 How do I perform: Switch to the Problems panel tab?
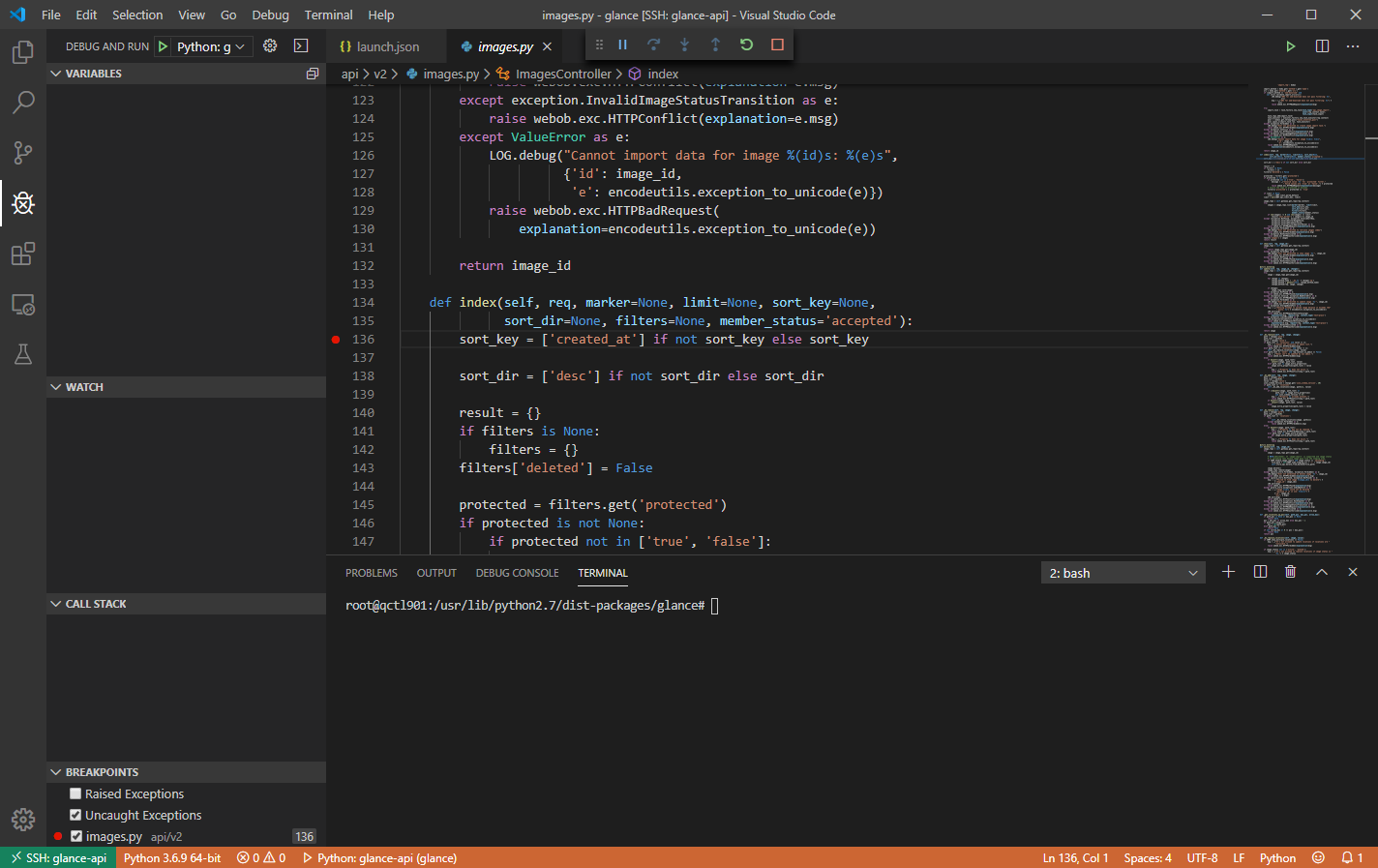(372, 573)
